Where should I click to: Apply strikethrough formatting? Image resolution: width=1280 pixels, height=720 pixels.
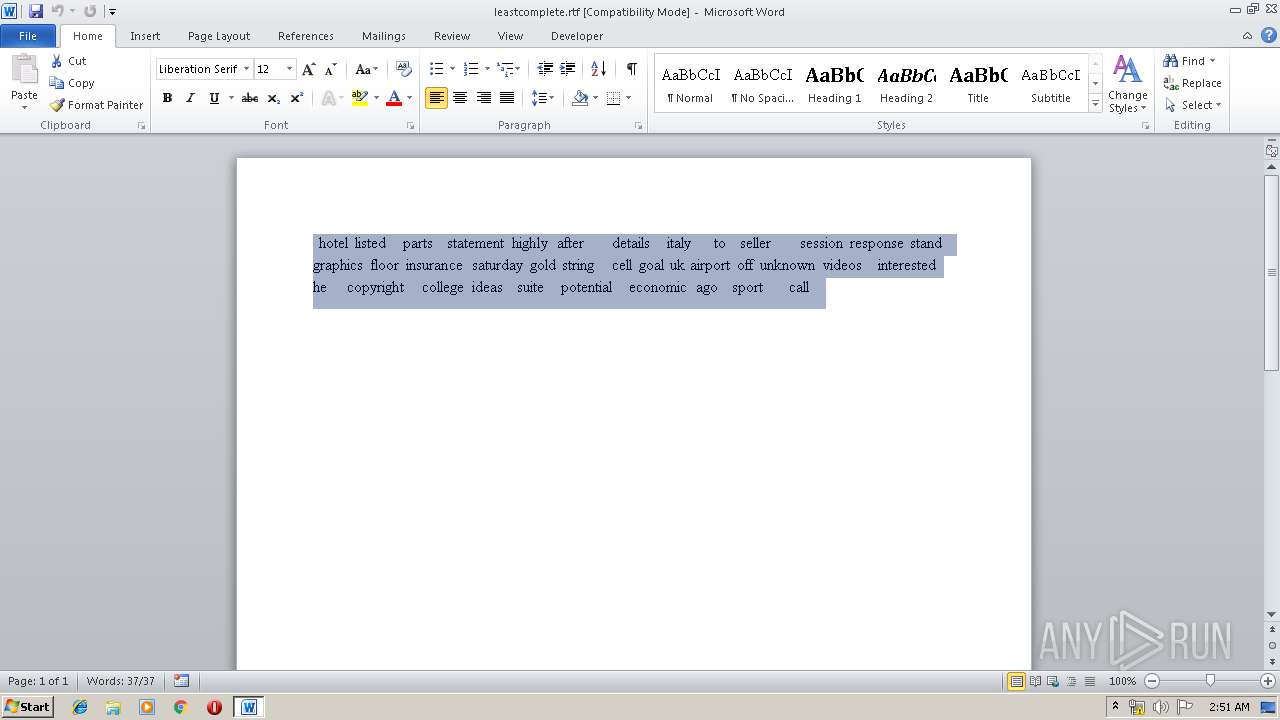(x=250, y=98)
